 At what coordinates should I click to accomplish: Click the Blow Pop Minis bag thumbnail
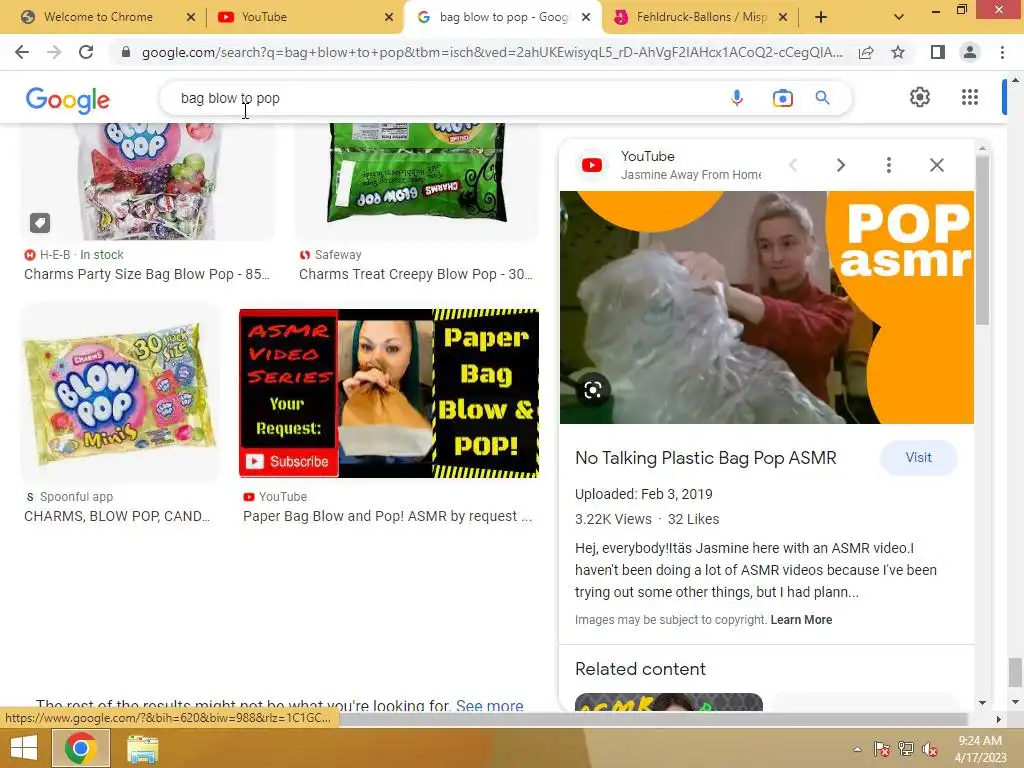[120, 392]
